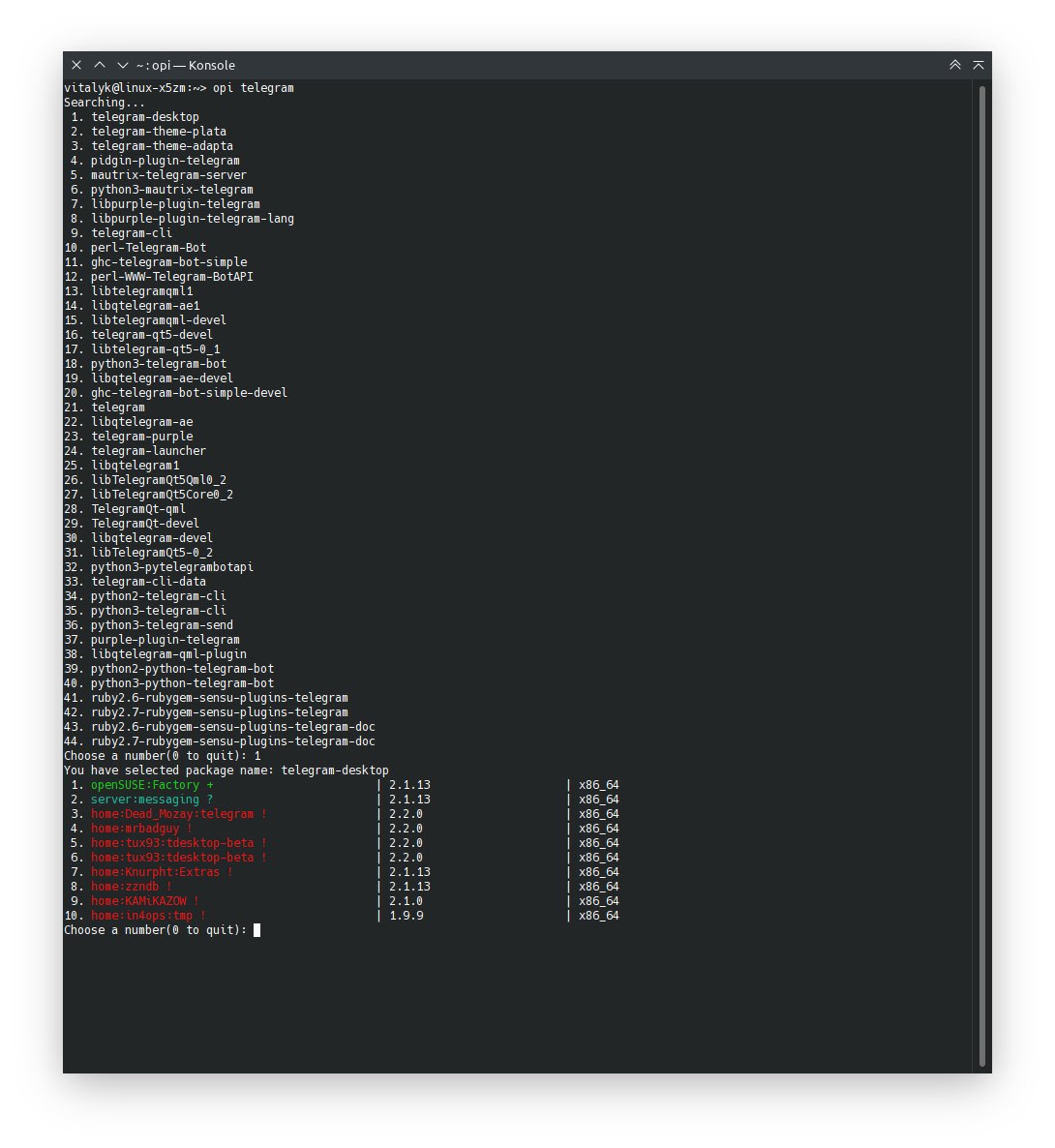Click the "python2-telegram-cli" entry
The image size is (1055, 1148).
[x=159, y=596]
